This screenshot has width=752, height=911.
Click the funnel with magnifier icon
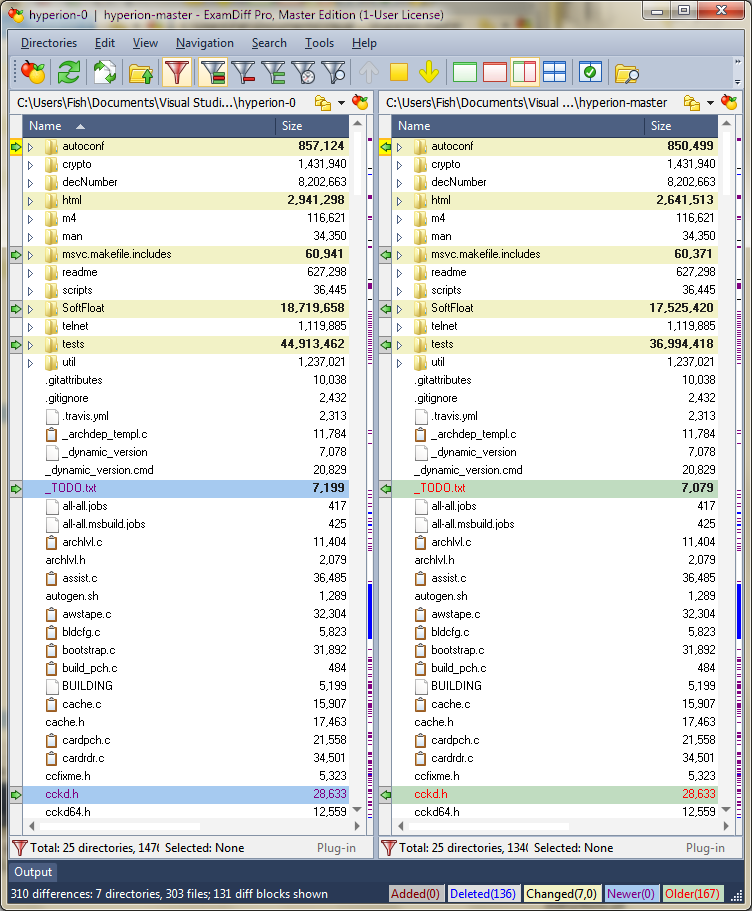[334, 73]
